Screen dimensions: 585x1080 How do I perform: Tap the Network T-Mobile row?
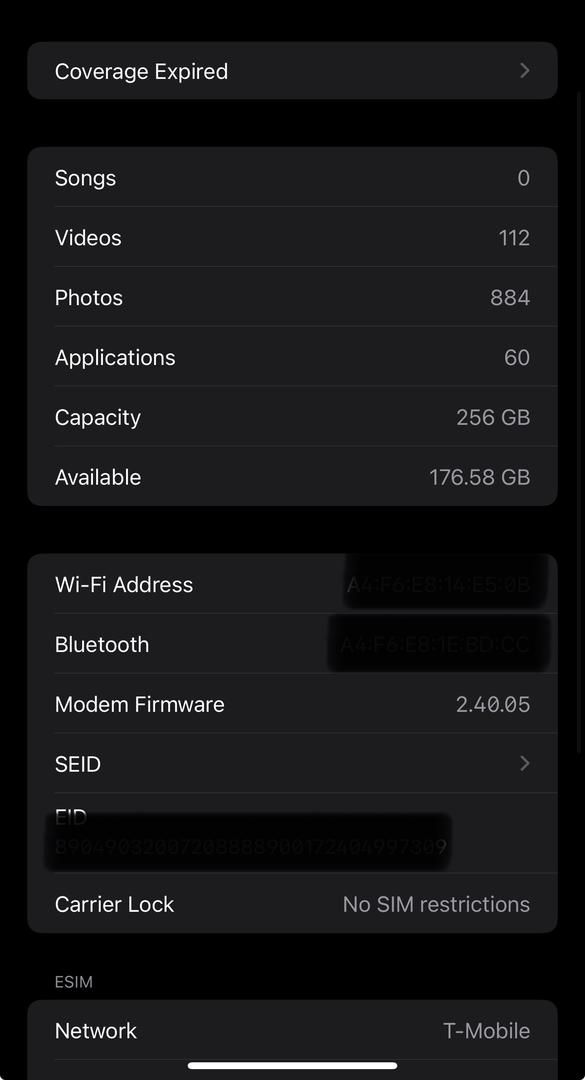click(x=292, y=1030)
